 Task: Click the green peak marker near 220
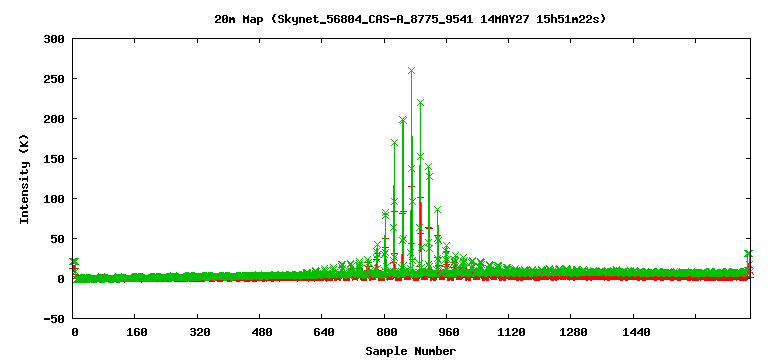[x=420, y=103]
